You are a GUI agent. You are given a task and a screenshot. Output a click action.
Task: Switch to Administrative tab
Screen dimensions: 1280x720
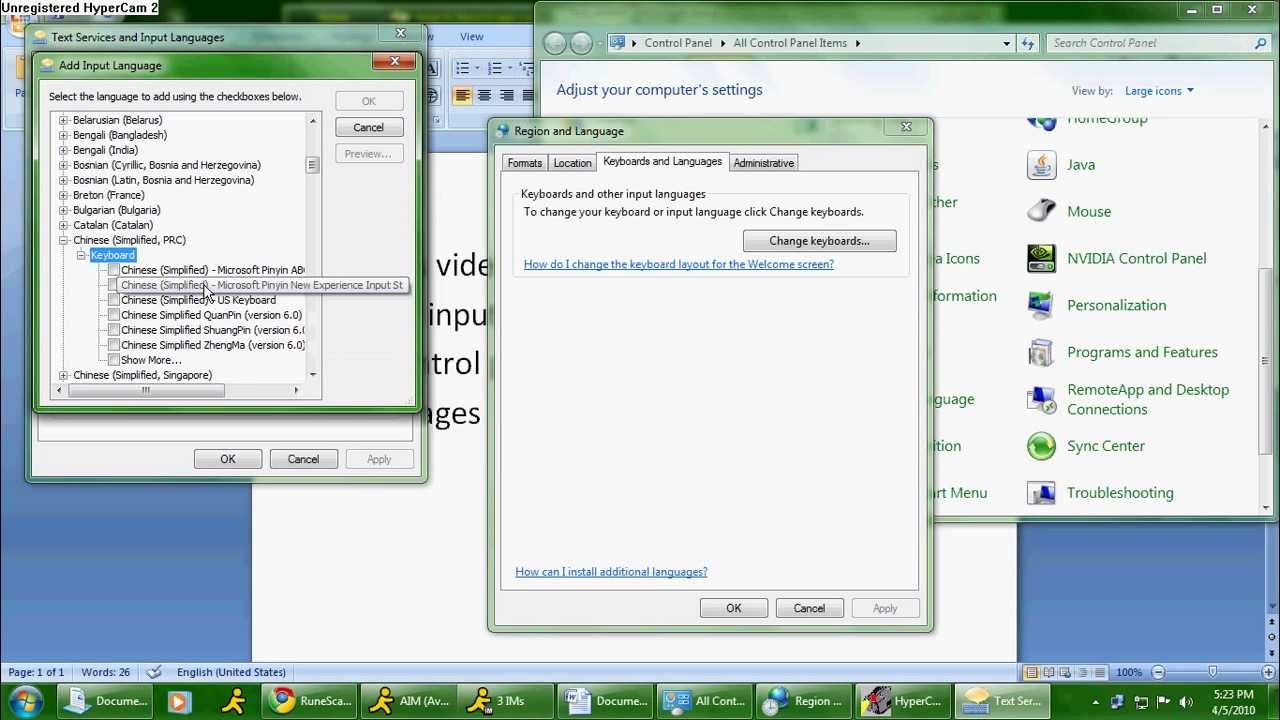click(x=763, y=163)
